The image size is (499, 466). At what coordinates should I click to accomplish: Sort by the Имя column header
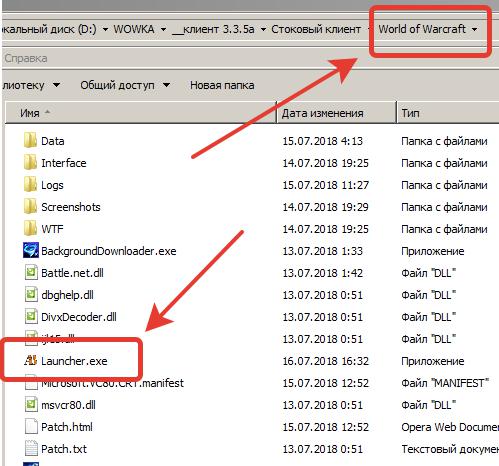(140, 113)
